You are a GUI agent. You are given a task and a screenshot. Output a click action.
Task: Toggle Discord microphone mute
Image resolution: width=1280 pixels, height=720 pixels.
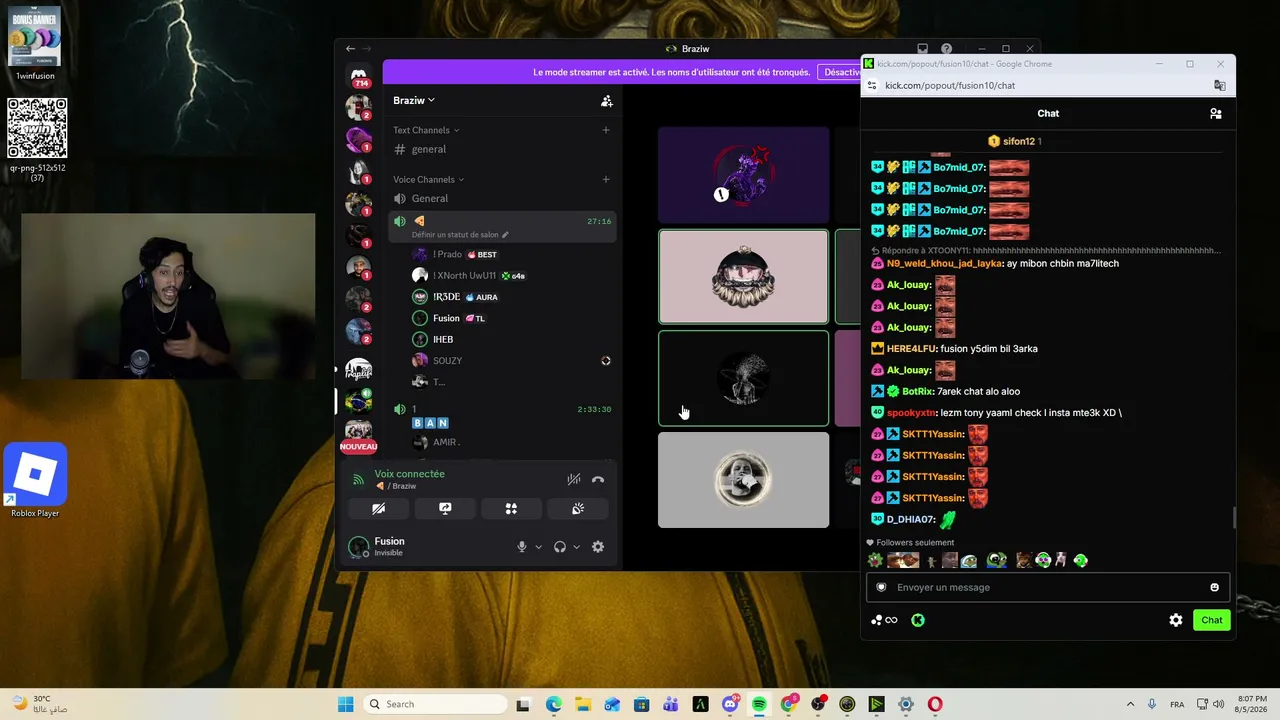click(521, 547)
